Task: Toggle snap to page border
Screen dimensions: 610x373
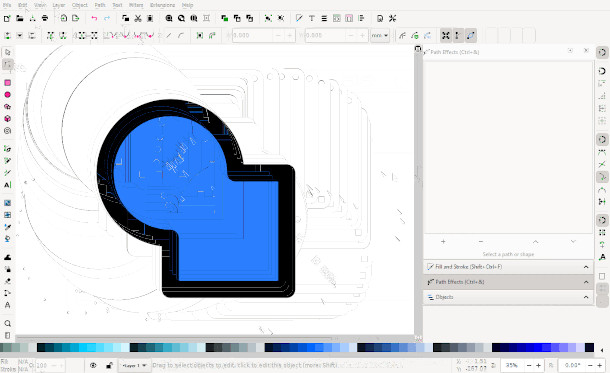Action: tap(602, 276)
